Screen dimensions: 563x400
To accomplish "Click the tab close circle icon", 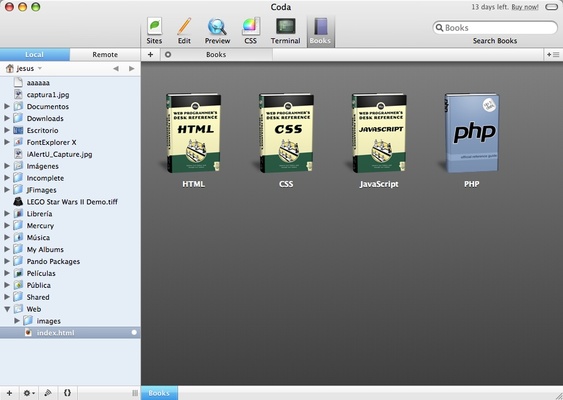I will pyautogui.click(x=168, y=55).
